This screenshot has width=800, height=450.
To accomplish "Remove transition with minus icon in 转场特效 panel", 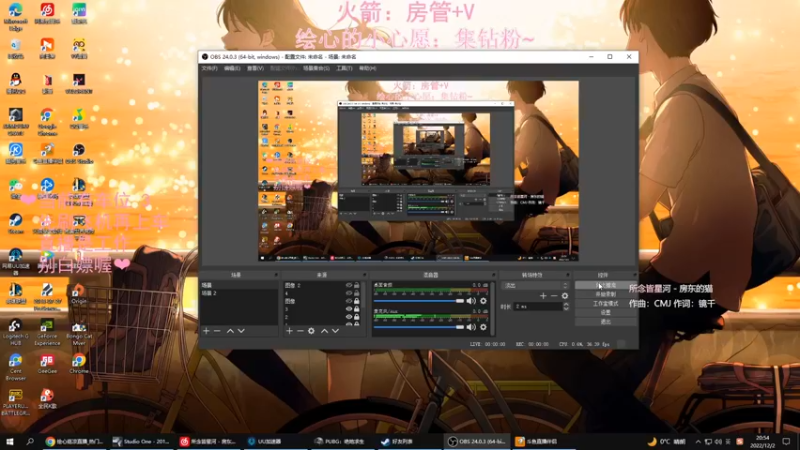I will point(554,296).
